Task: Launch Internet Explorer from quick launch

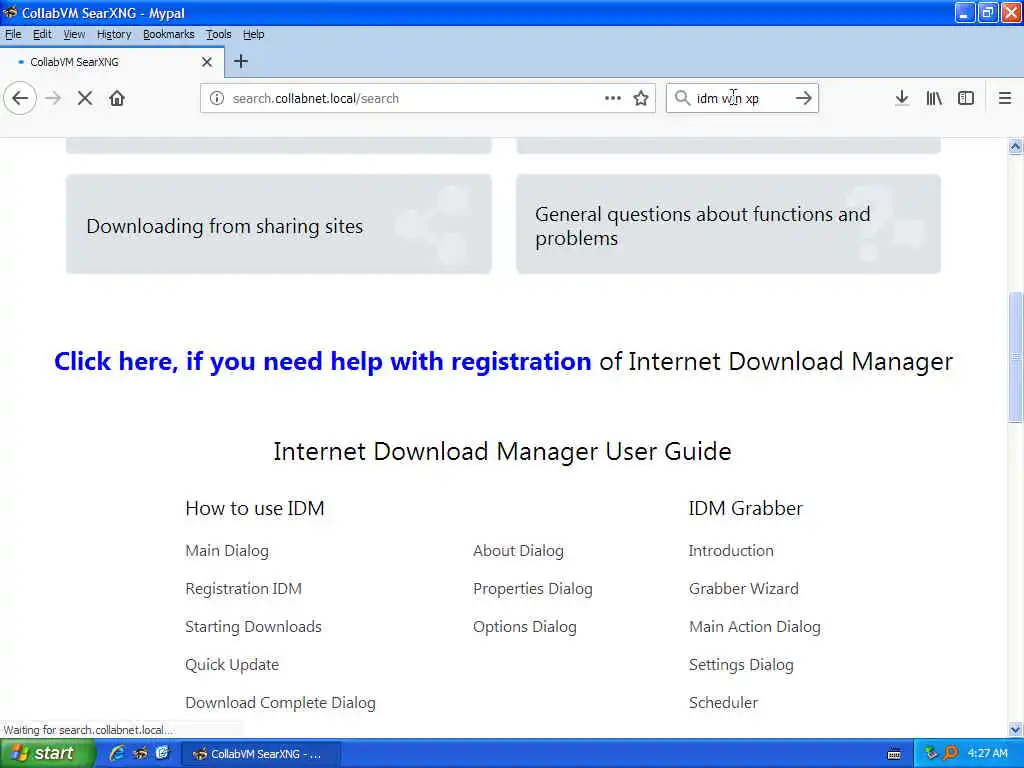Action: click(117, 754)
